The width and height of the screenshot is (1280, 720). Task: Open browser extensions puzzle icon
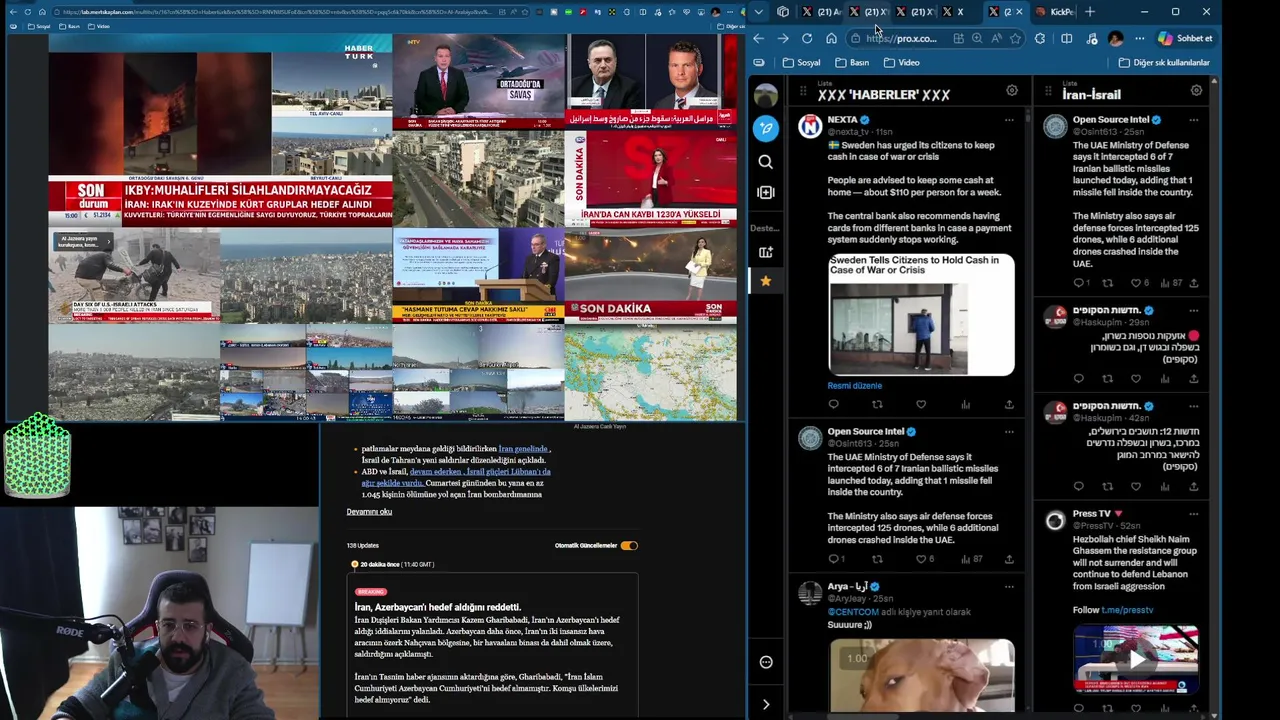click(x=1040, y=38)
